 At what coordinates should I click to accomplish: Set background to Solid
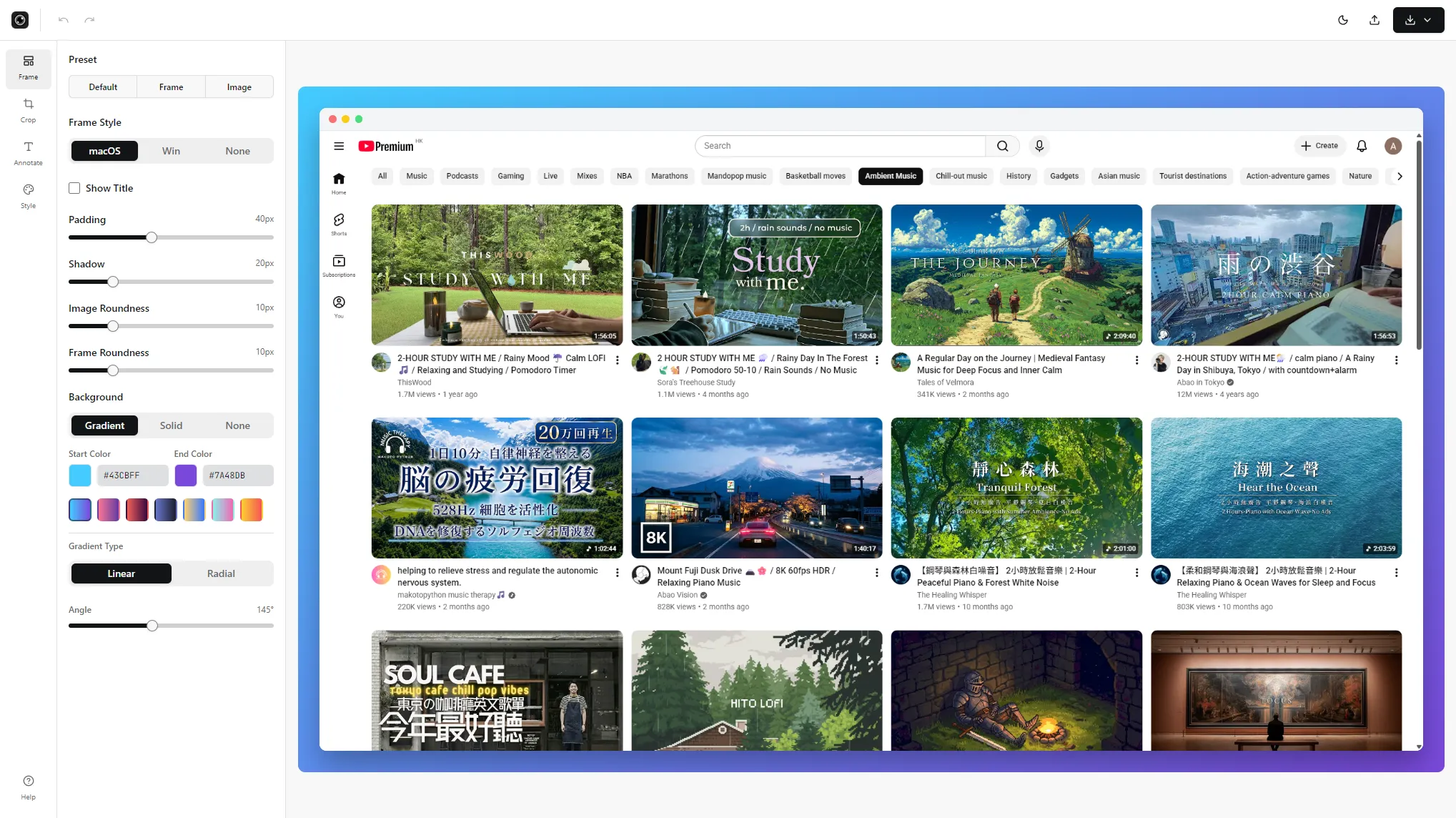click(x=171, y=425)
